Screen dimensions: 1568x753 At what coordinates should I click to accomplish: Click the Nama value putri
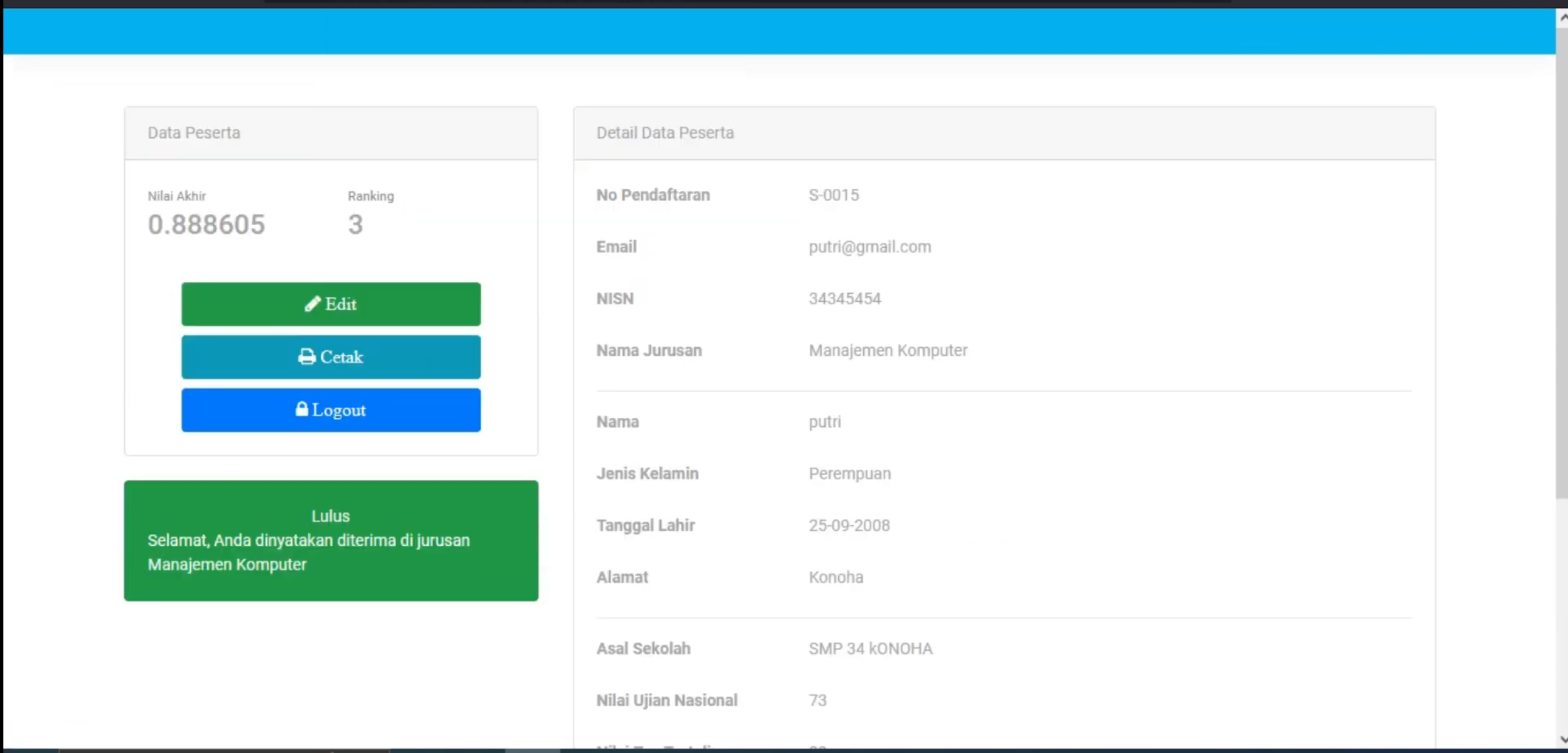[825, 422]
